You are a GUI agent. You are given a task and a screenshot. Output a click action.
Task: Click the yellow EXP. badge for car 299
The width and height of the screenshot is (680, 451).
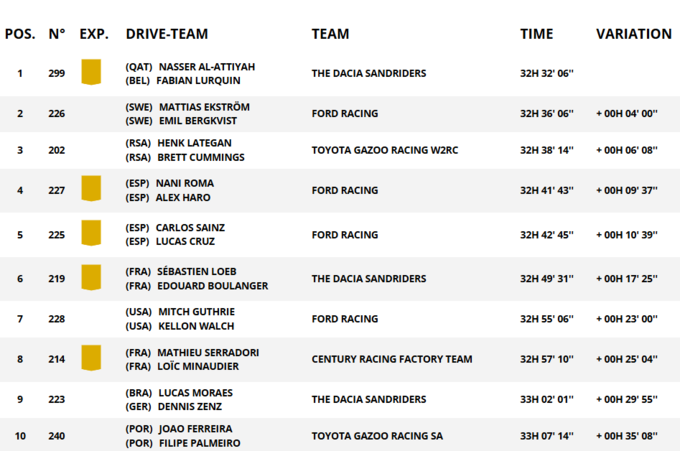pyautogui.click(x=91, y=72)
